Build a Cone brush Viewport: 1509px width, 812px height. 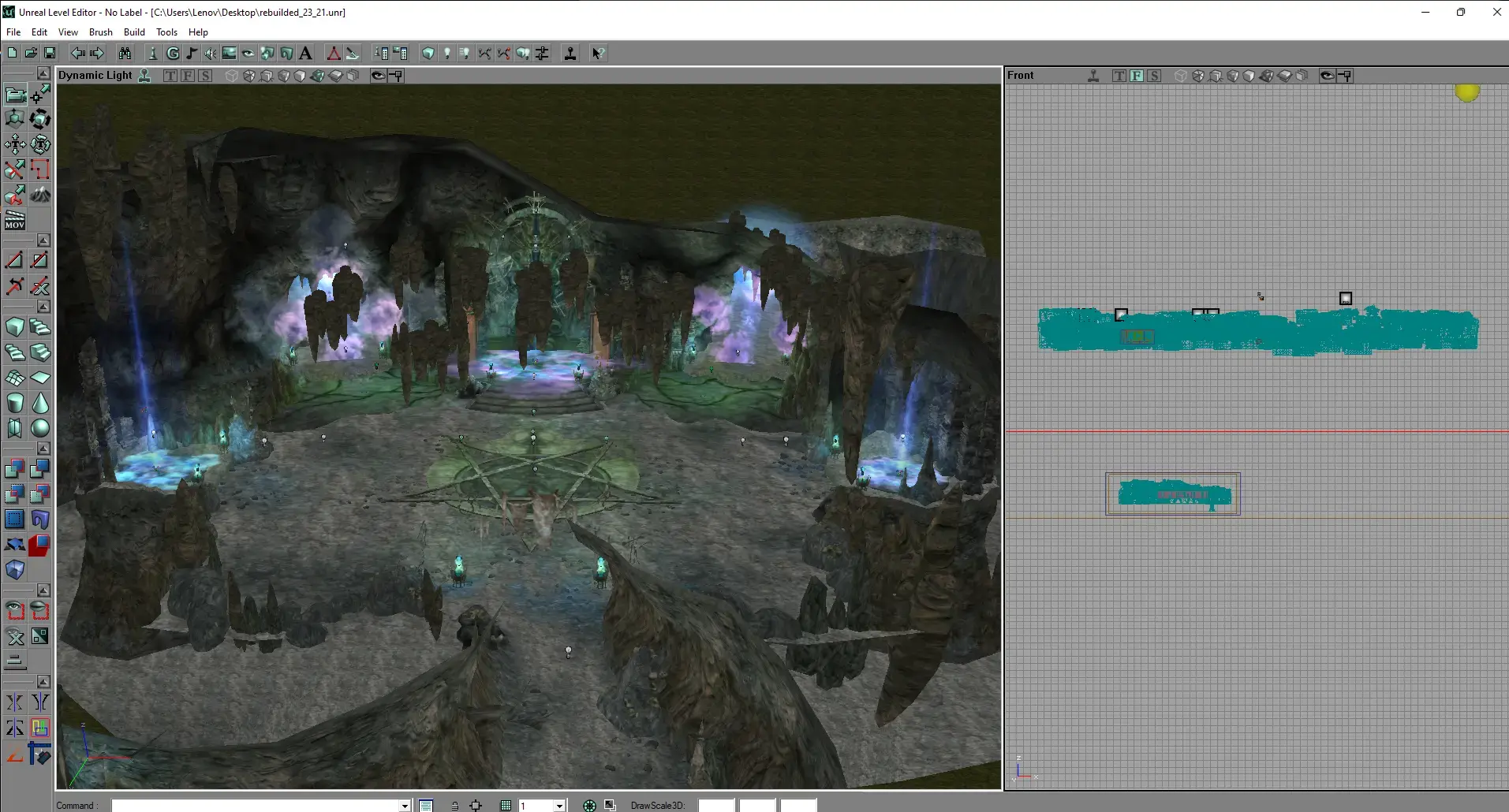point(40,403)
